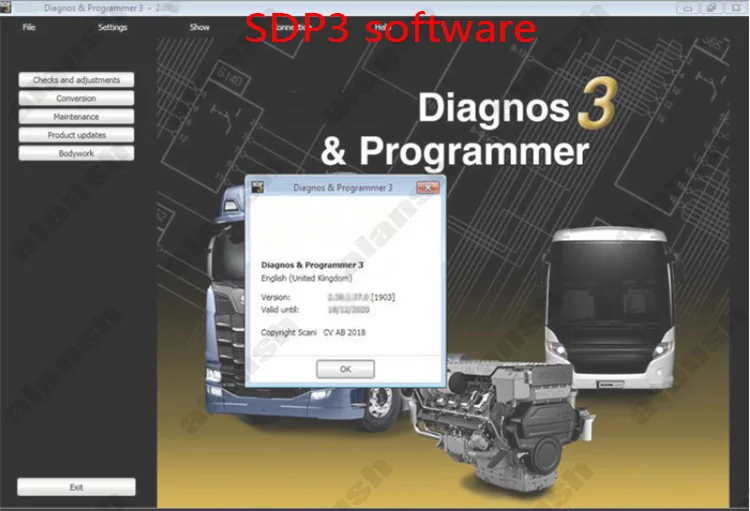The image size is (750, 511).
Task: Exit the application via Exit button
Action: click(x=77, y=487)
